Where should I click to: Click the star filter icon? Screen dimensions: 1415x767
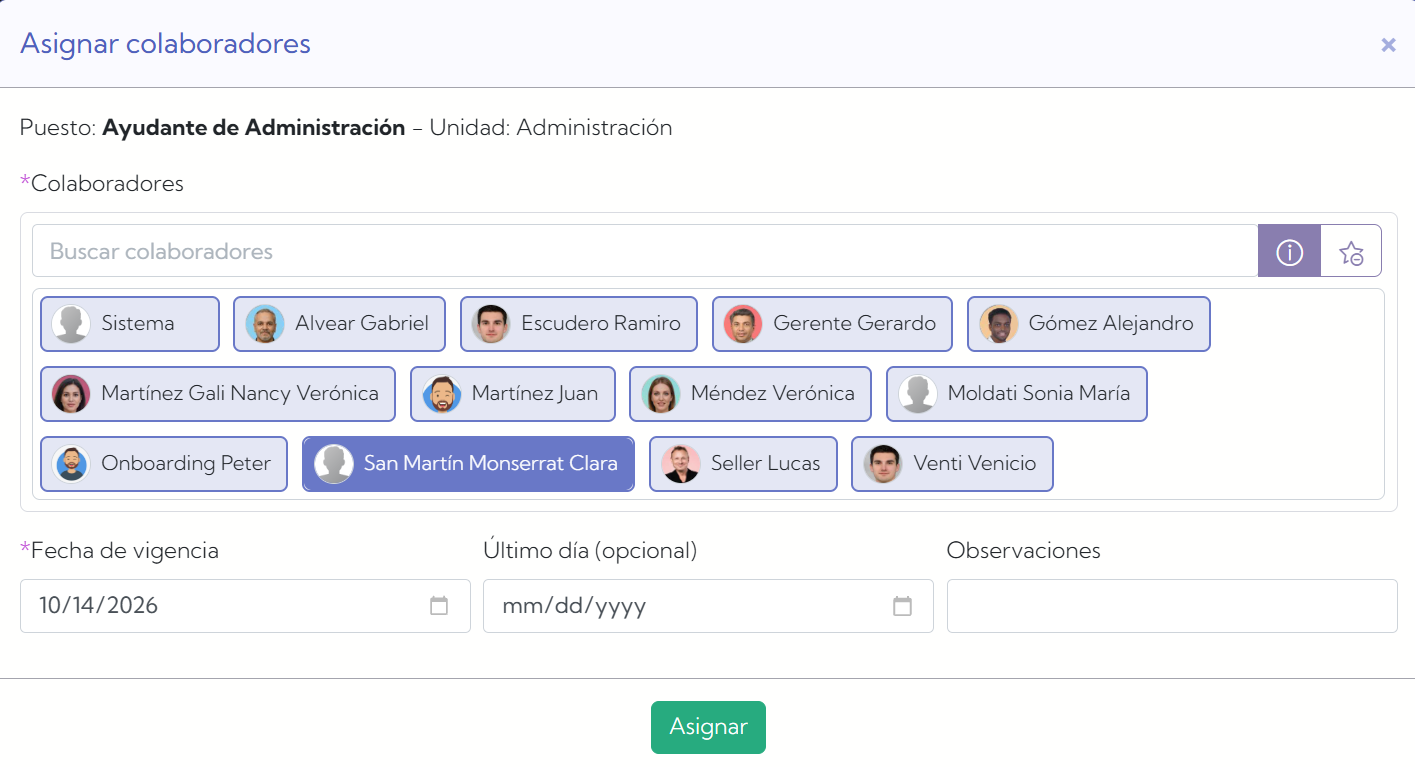click(1351, 251)
